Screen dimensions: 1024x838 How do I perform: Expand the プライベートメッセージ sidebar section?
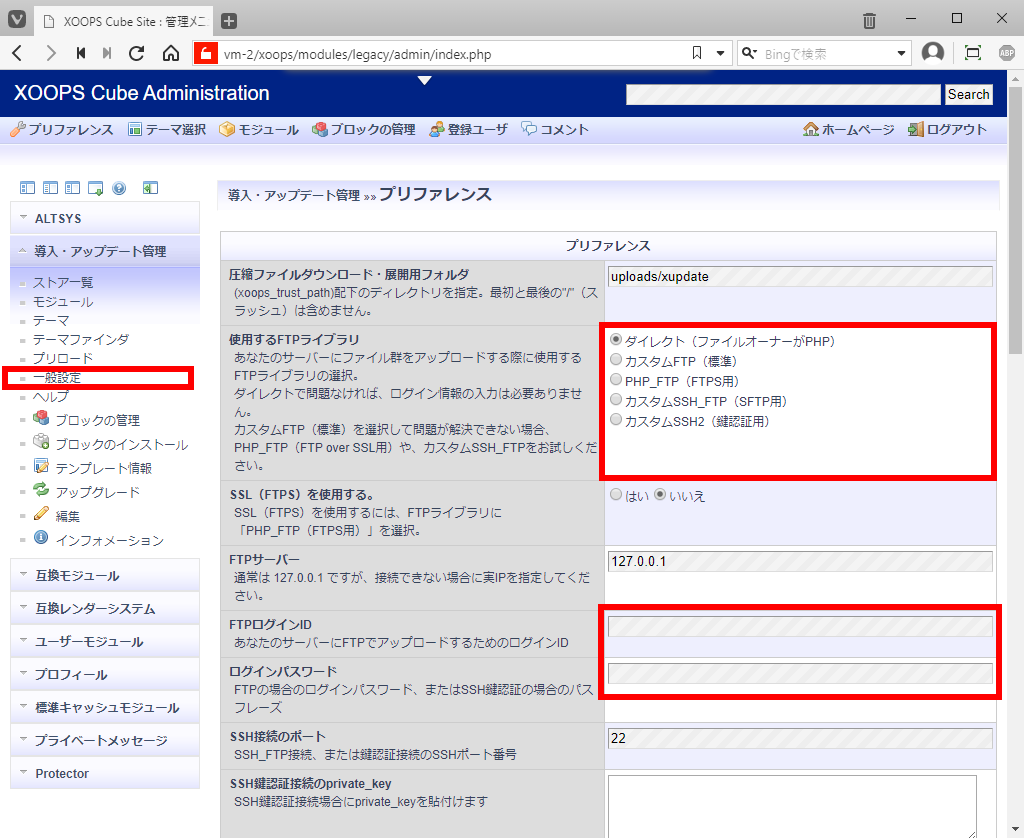click(105, 740)
